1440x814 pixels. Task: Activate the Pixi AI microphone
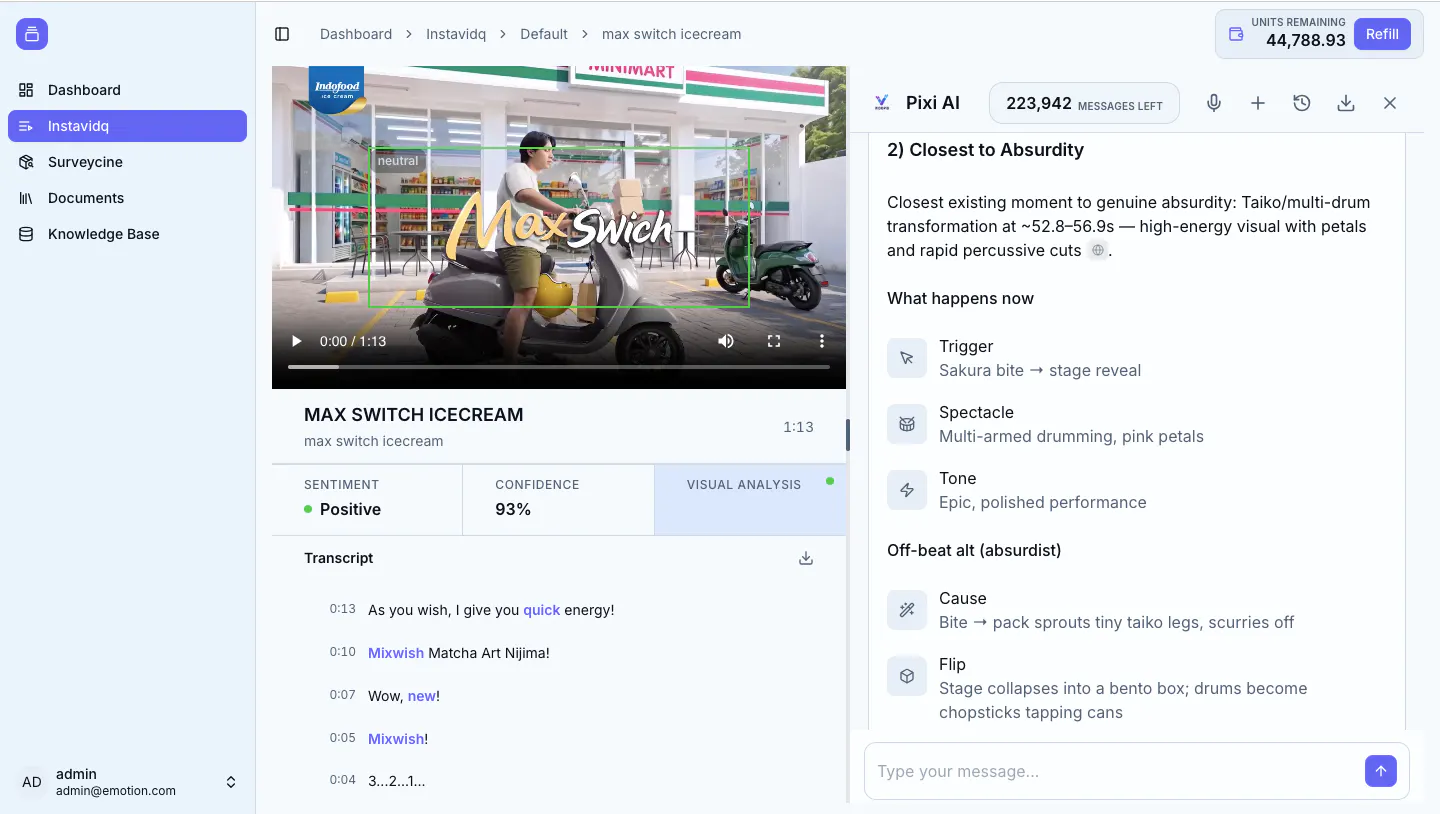[x=1214, y=103]
